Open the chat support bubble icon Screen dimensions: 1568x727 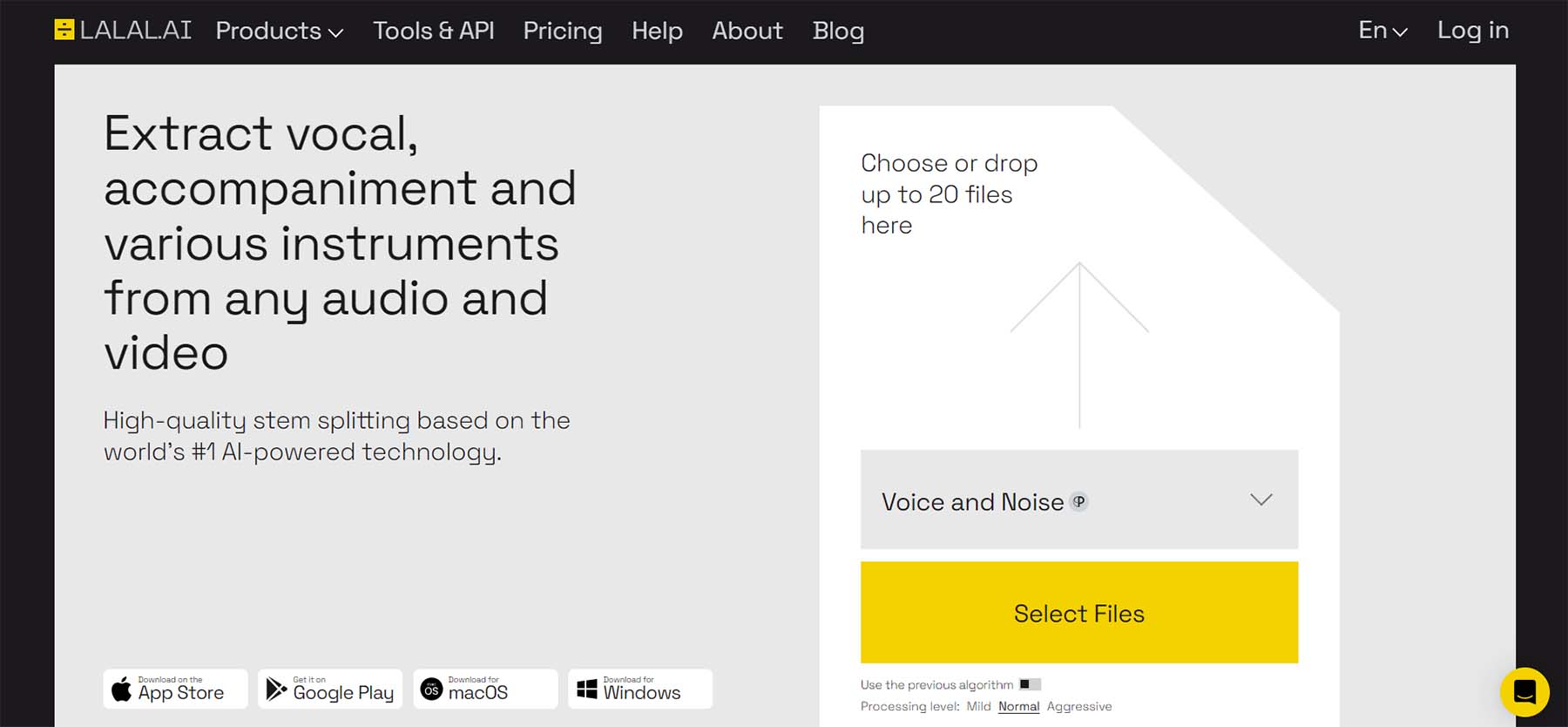[1524, 692]
